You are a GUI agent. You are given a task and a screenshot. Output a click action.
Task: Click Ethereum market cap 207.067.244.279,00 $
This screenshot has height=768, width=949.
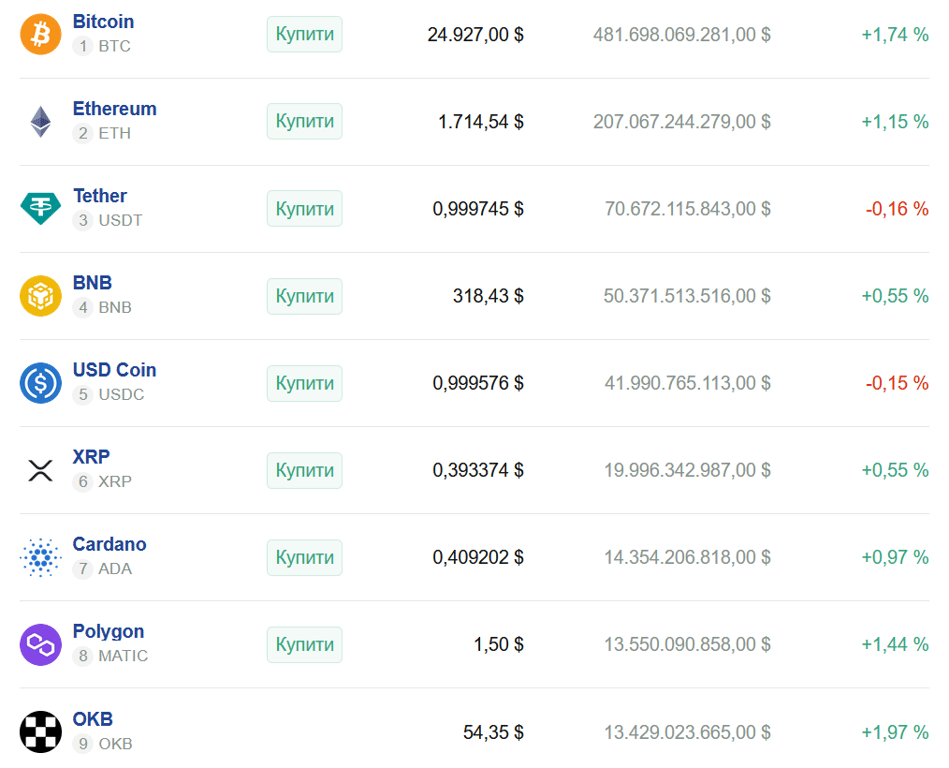[x=682, y=122]
